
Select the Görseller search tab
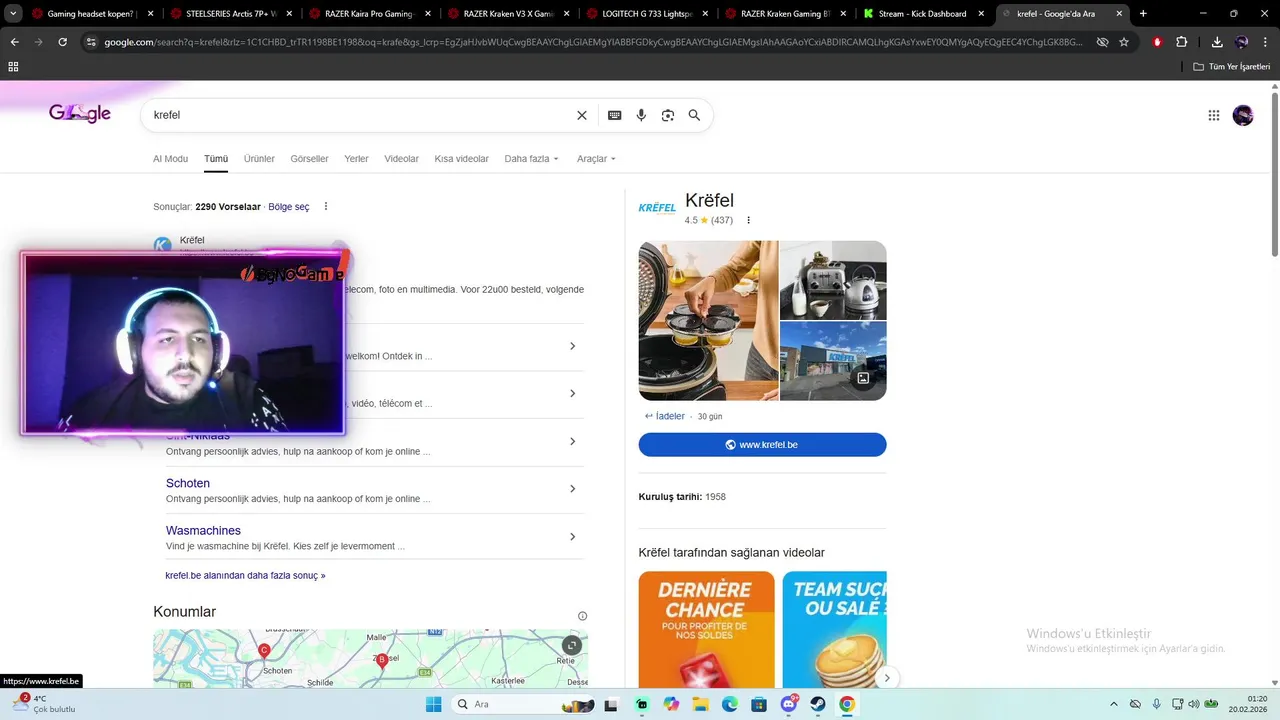(x=309, y=159)
